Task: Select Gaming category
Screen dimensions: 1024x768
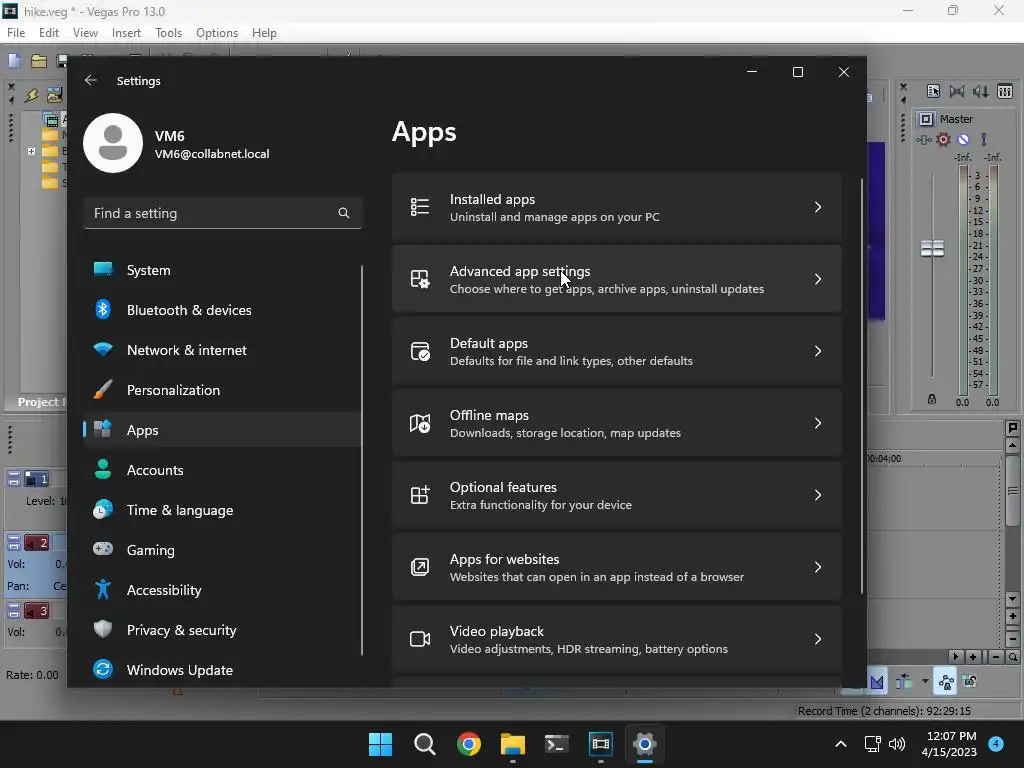Action: pyautogui.click(x=222, y=550)
